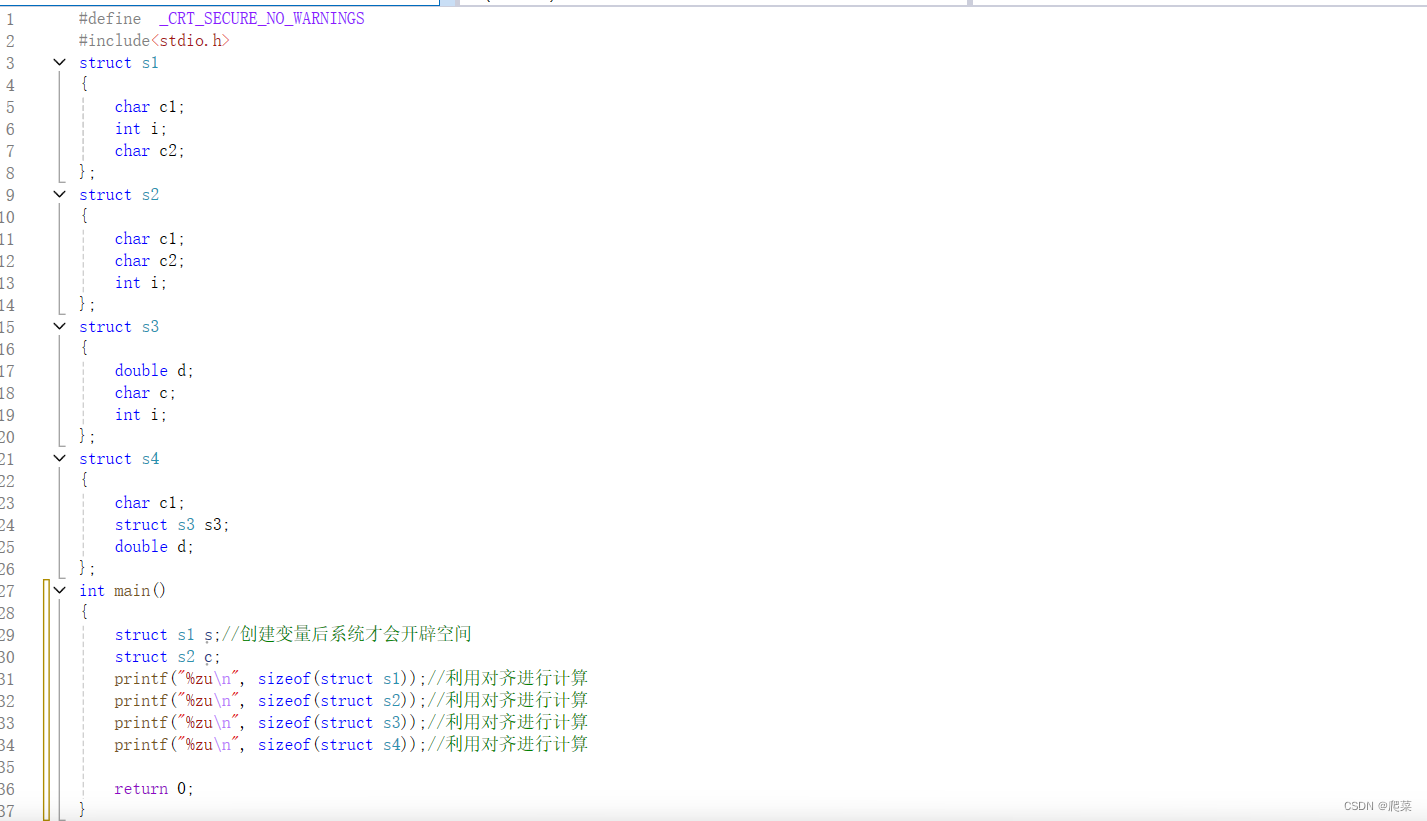Click printf line with sizeof(struct s1)

[351, 678]
